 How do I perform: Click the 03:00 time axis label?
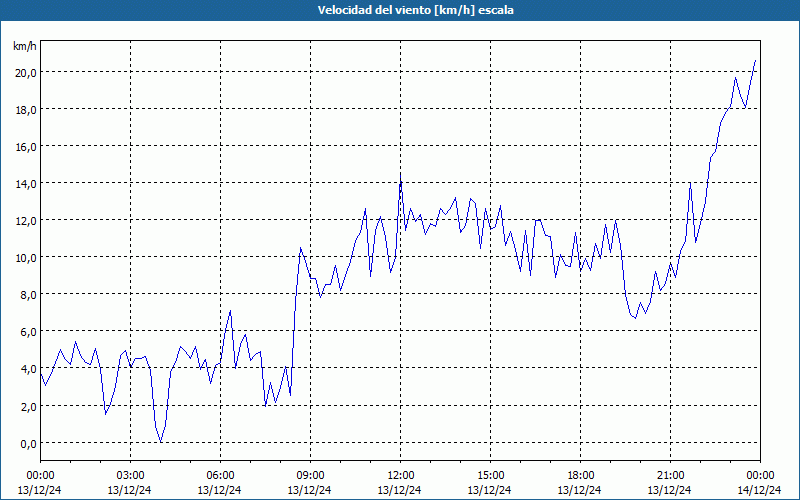[x=130, y=476]
